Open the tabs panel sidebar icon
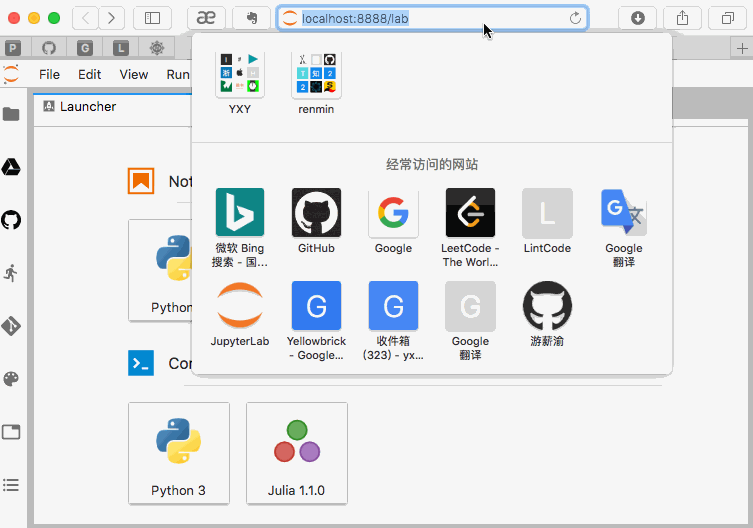Viewport: 753px width, 528px height. click(11, 432)
